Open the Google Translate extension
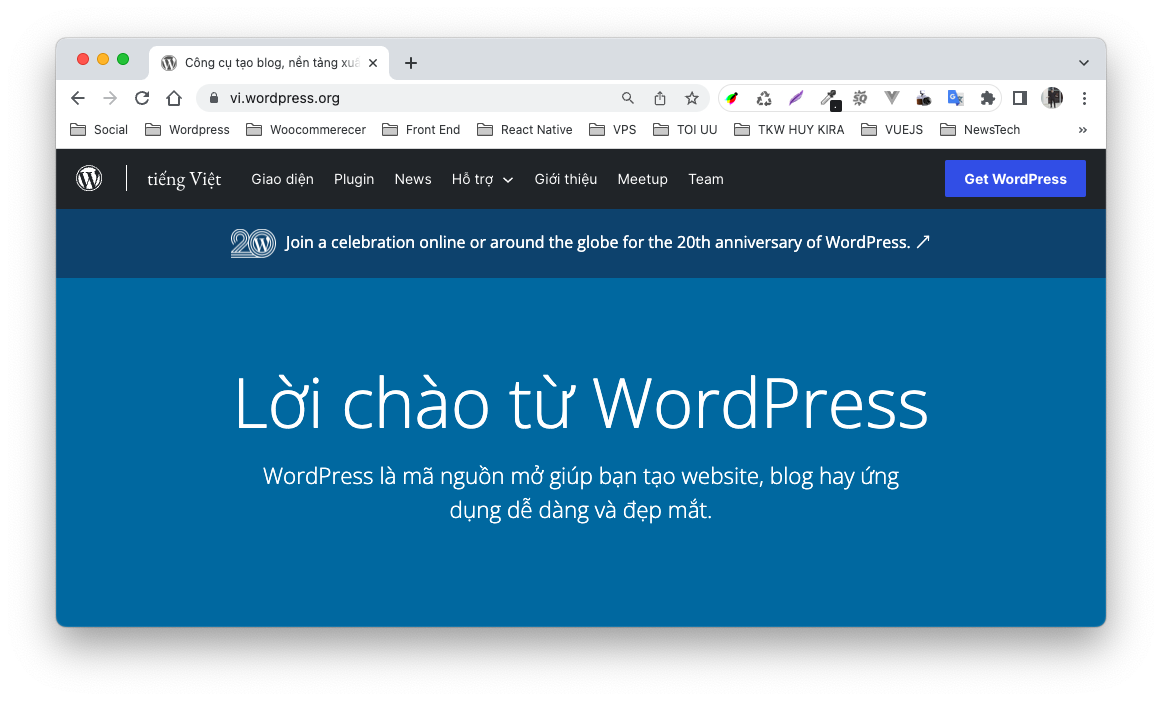The height and width of the screenshot is (701, 1162). (x=955, y=97)
